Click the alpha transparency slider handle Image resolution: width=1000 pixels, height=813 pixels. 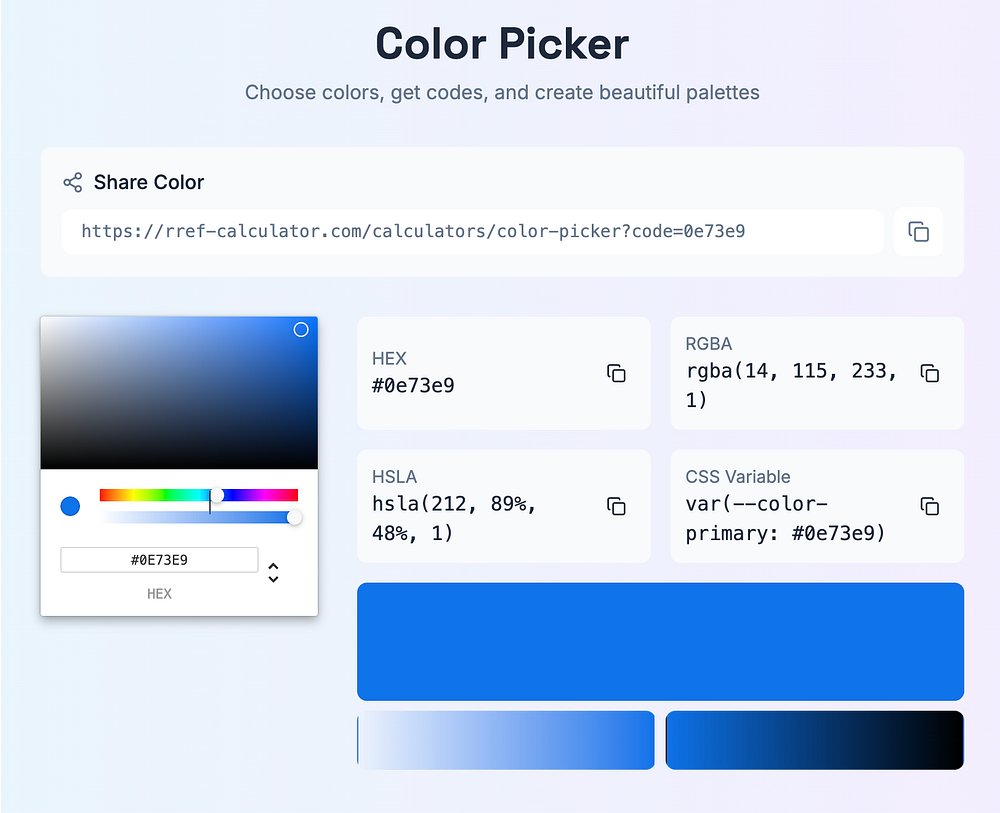click(294, 517)
